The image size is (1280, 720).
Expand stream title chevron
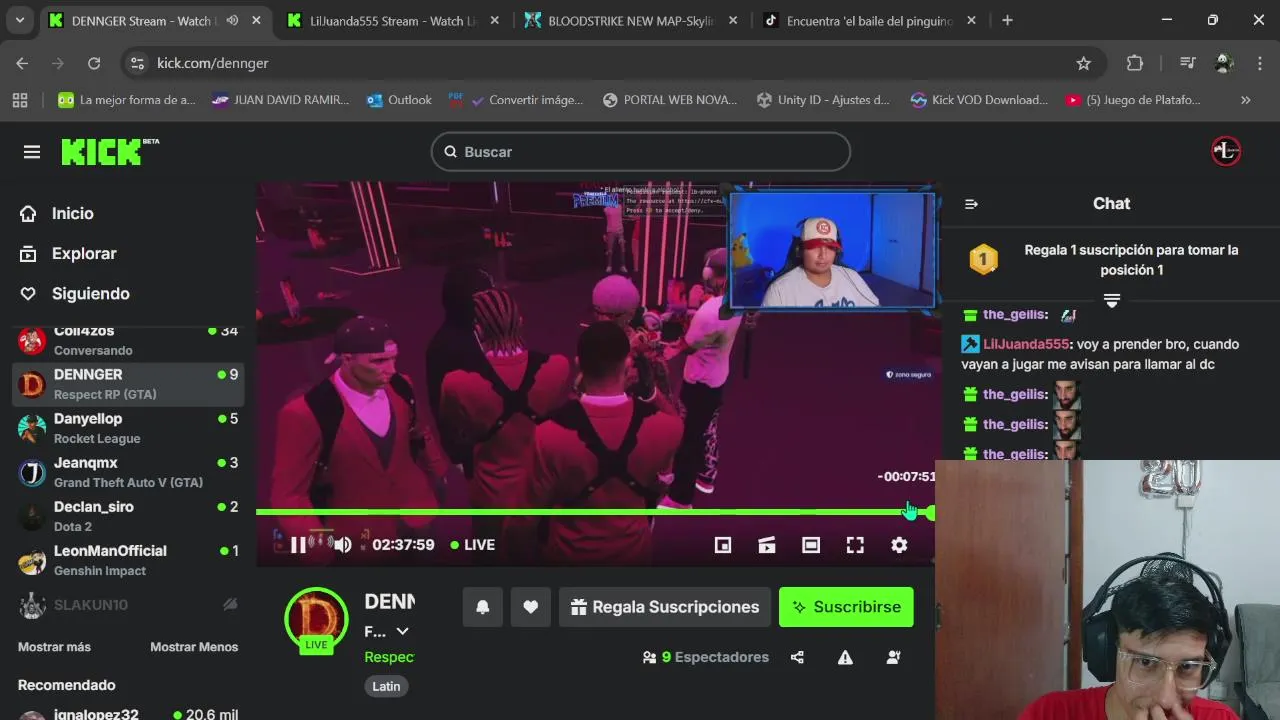point(402,631)
